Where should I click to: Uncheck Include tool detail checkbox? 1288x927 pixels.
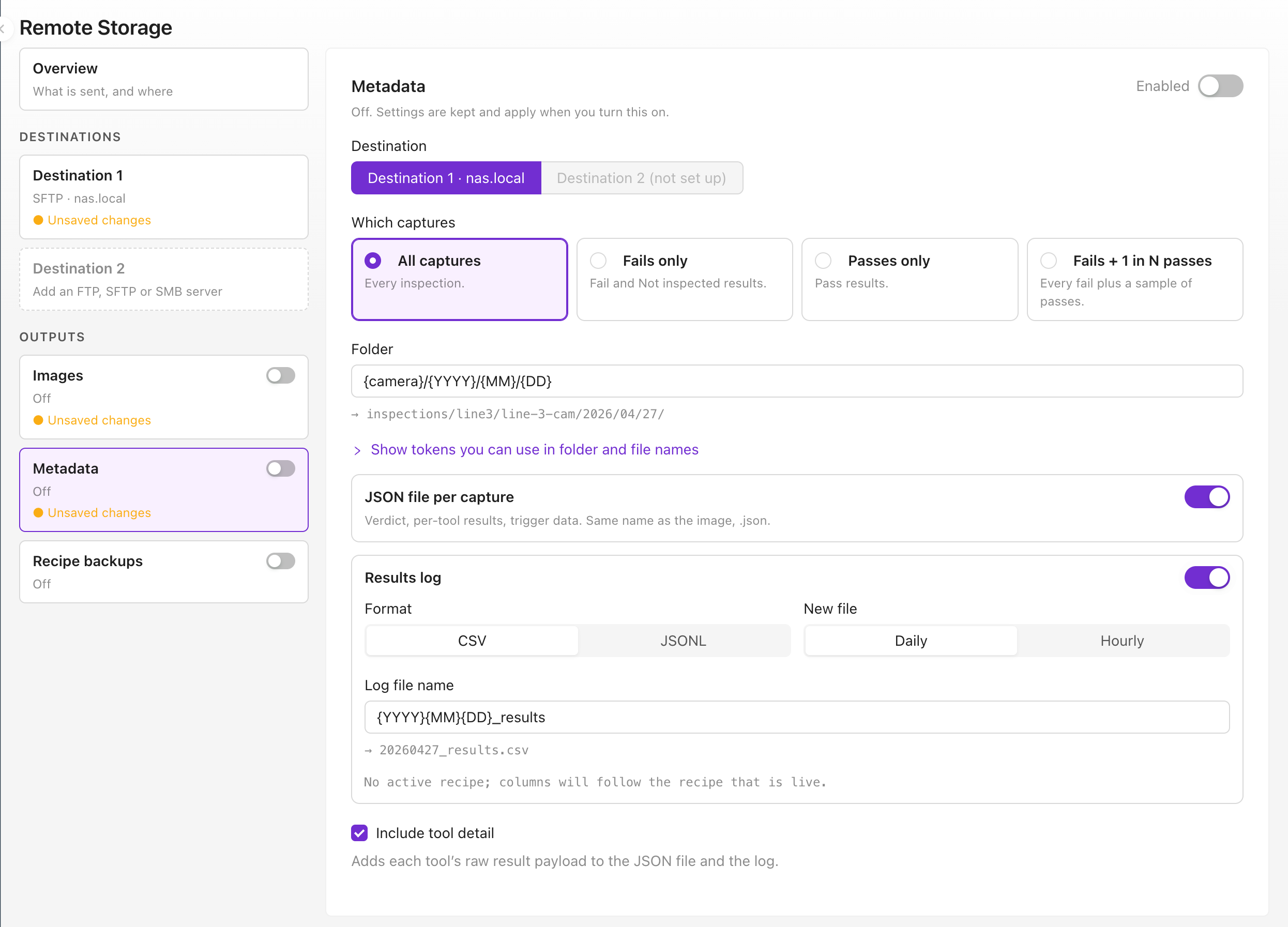click(359, 833)
